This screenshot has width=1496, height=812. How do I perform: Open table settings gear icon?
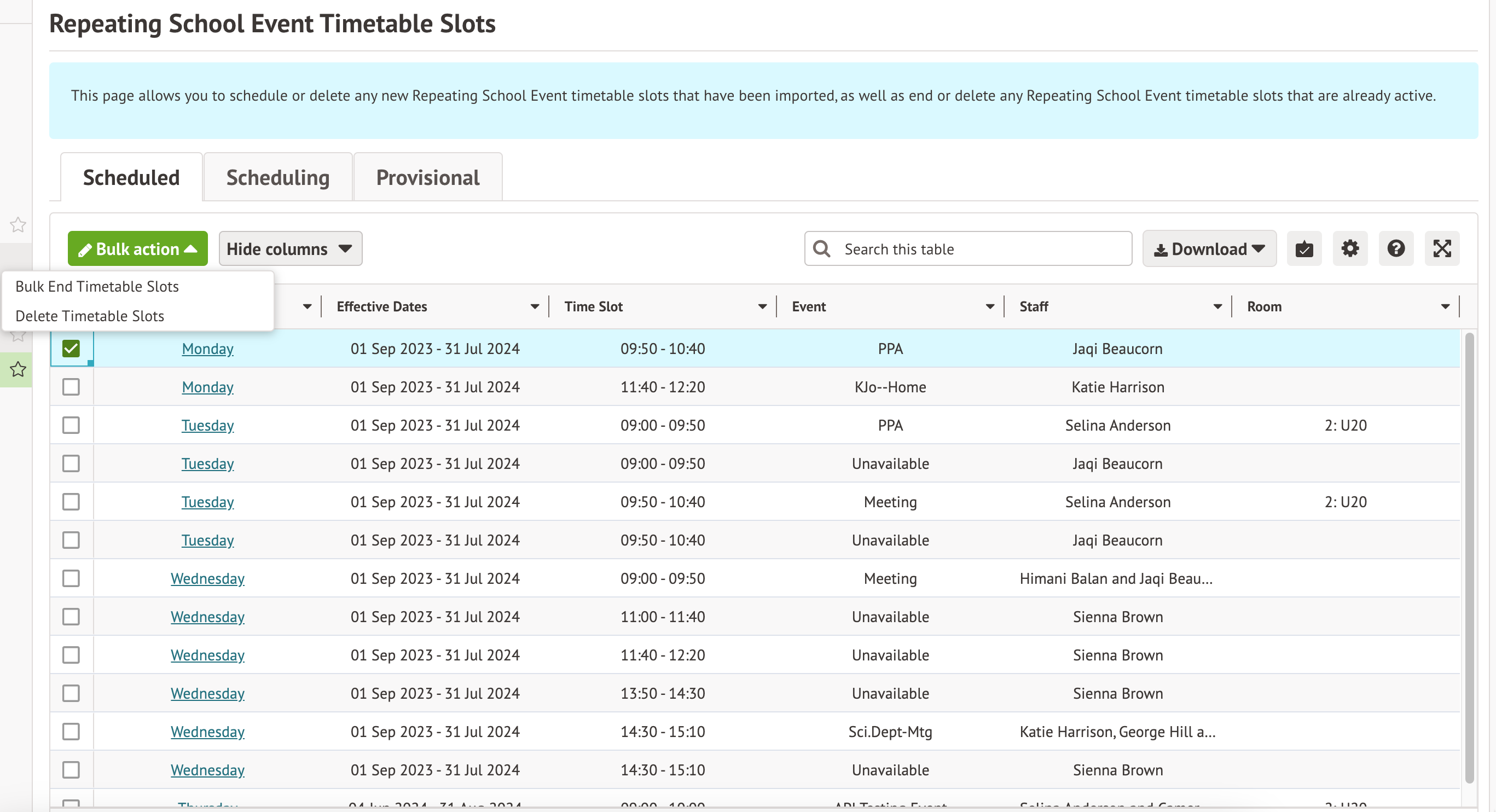coord(1350,249)
